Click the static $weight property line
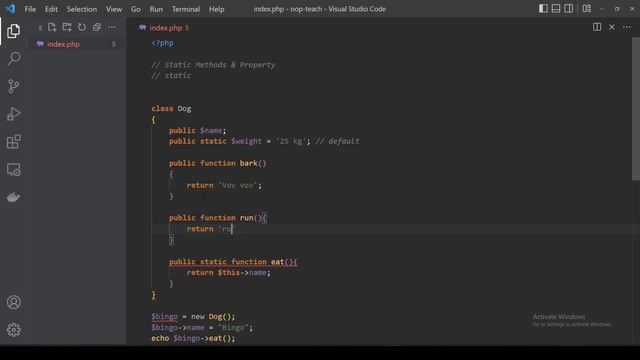This screenshot has width=640, height=360. 264,141
